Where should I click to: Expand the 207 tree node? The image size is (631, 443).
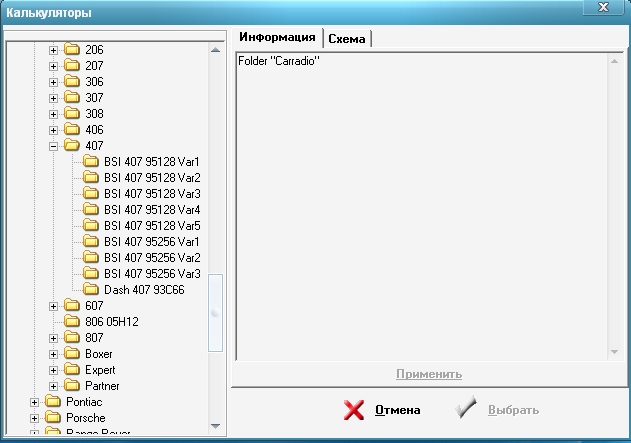(53, 66)
